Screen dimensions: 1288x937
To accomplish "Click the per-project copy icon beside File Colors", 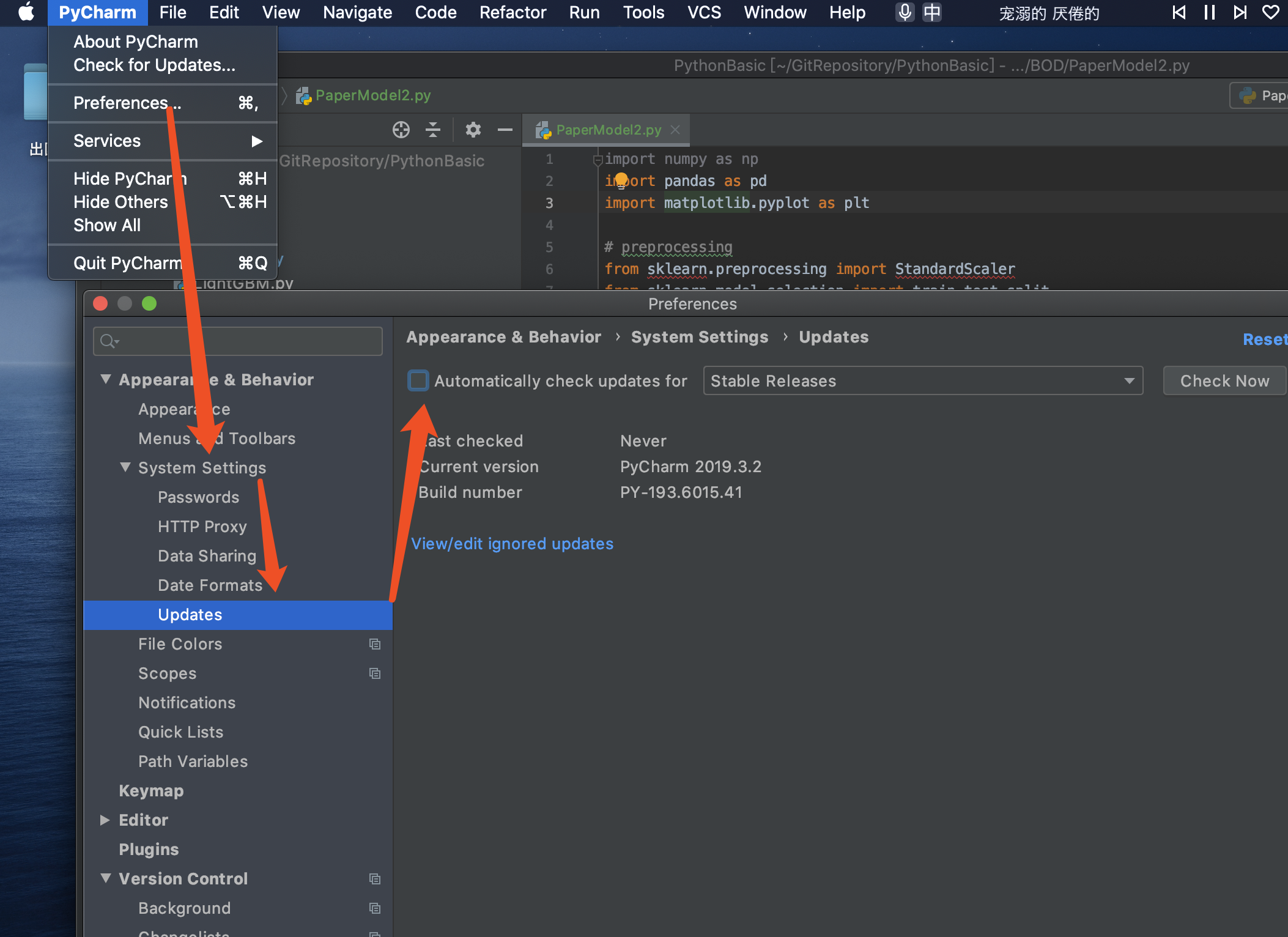I will pos(375,644).
